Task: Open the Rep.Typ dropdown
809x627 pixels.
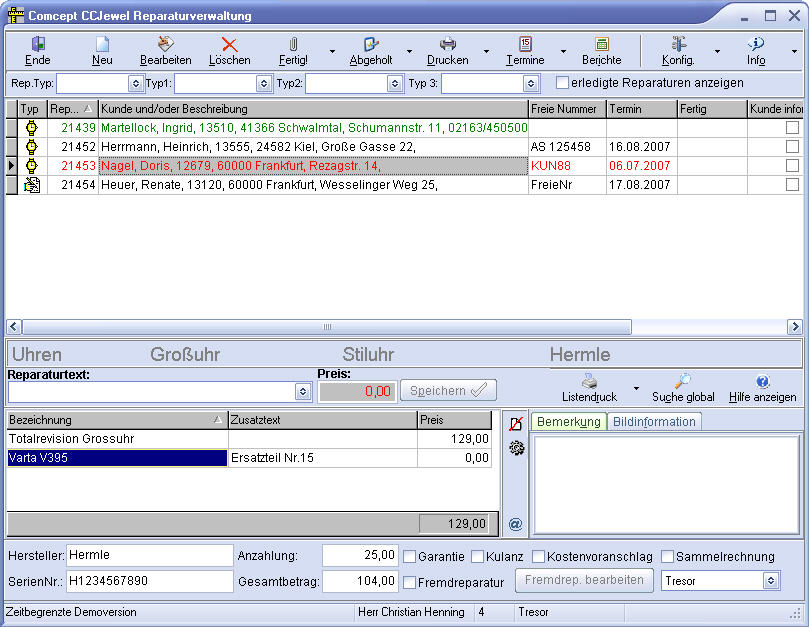Action: click(136, 84)
